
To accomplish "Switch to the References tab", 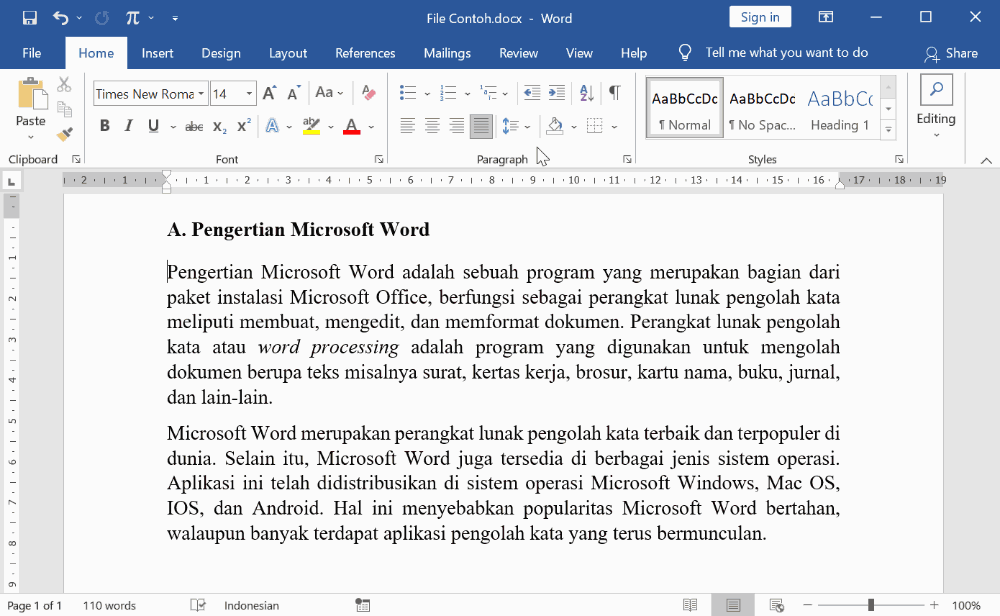I will tap(365, 54).
